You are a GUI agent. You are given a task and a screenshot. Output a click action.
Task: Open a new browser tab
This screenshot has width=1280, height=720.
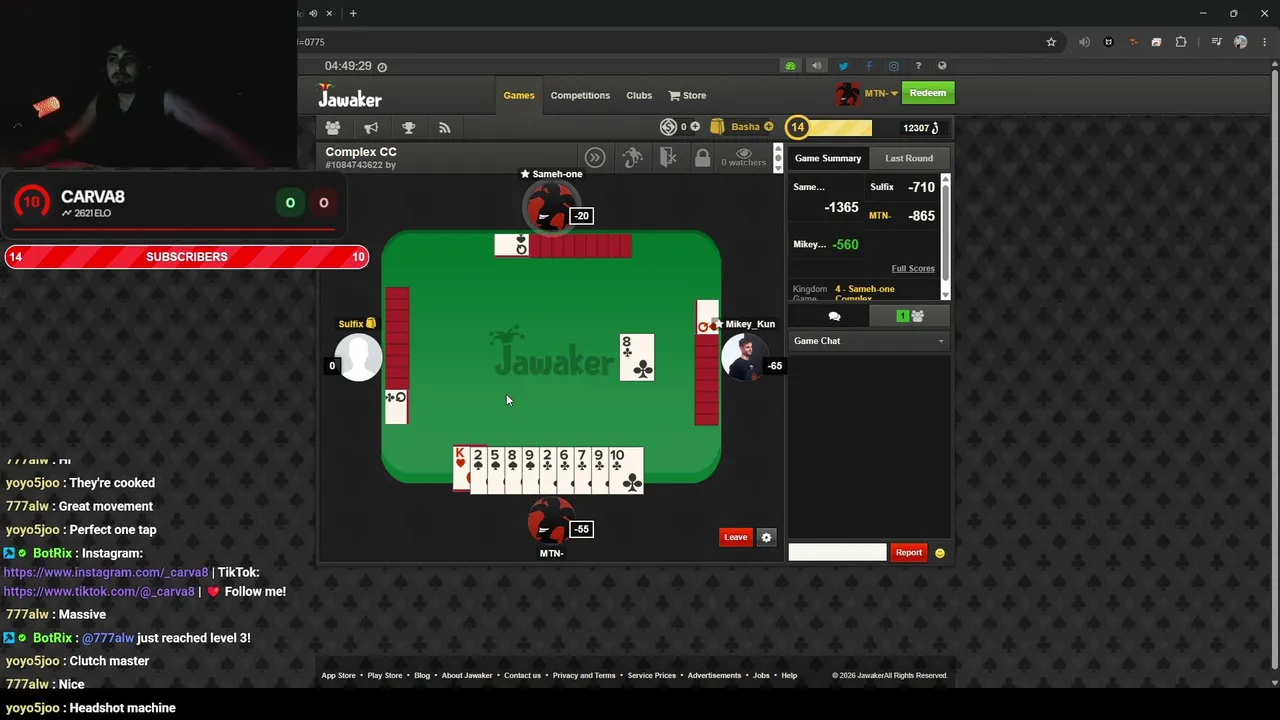click(x=353, y=13)
